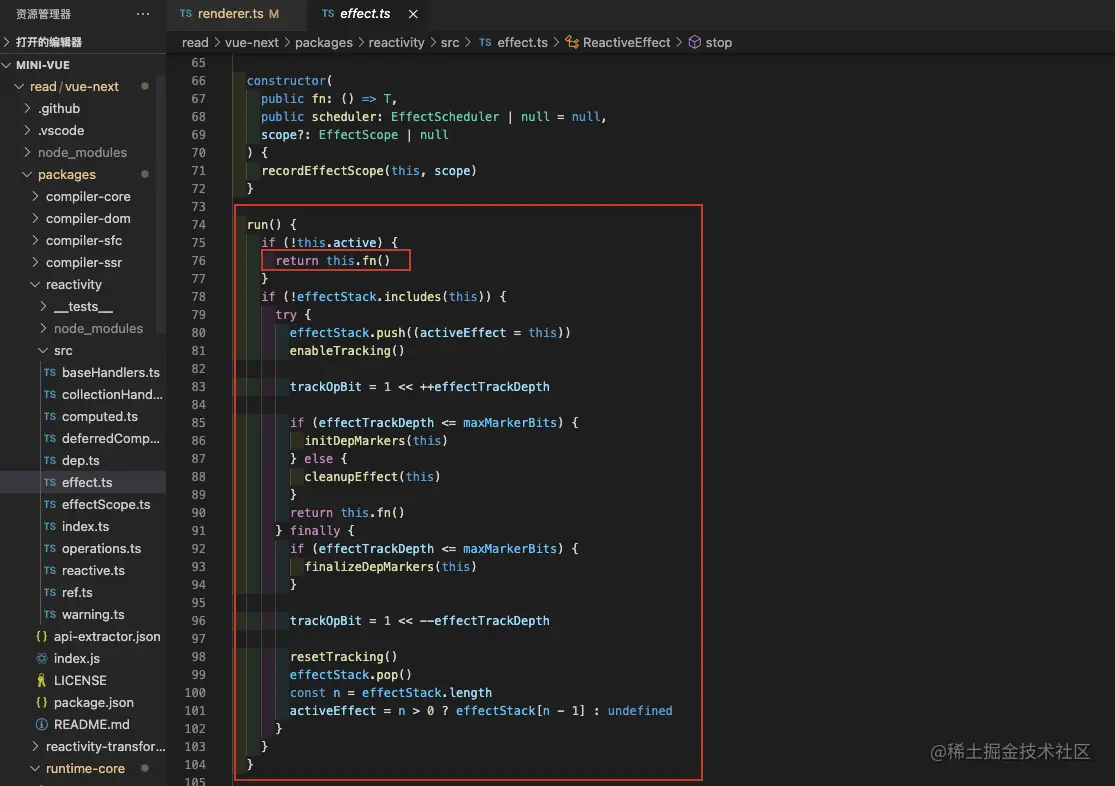Open api-extractor.json braces icon
This screenshot has height=786, width=1115.
point(42,637)
